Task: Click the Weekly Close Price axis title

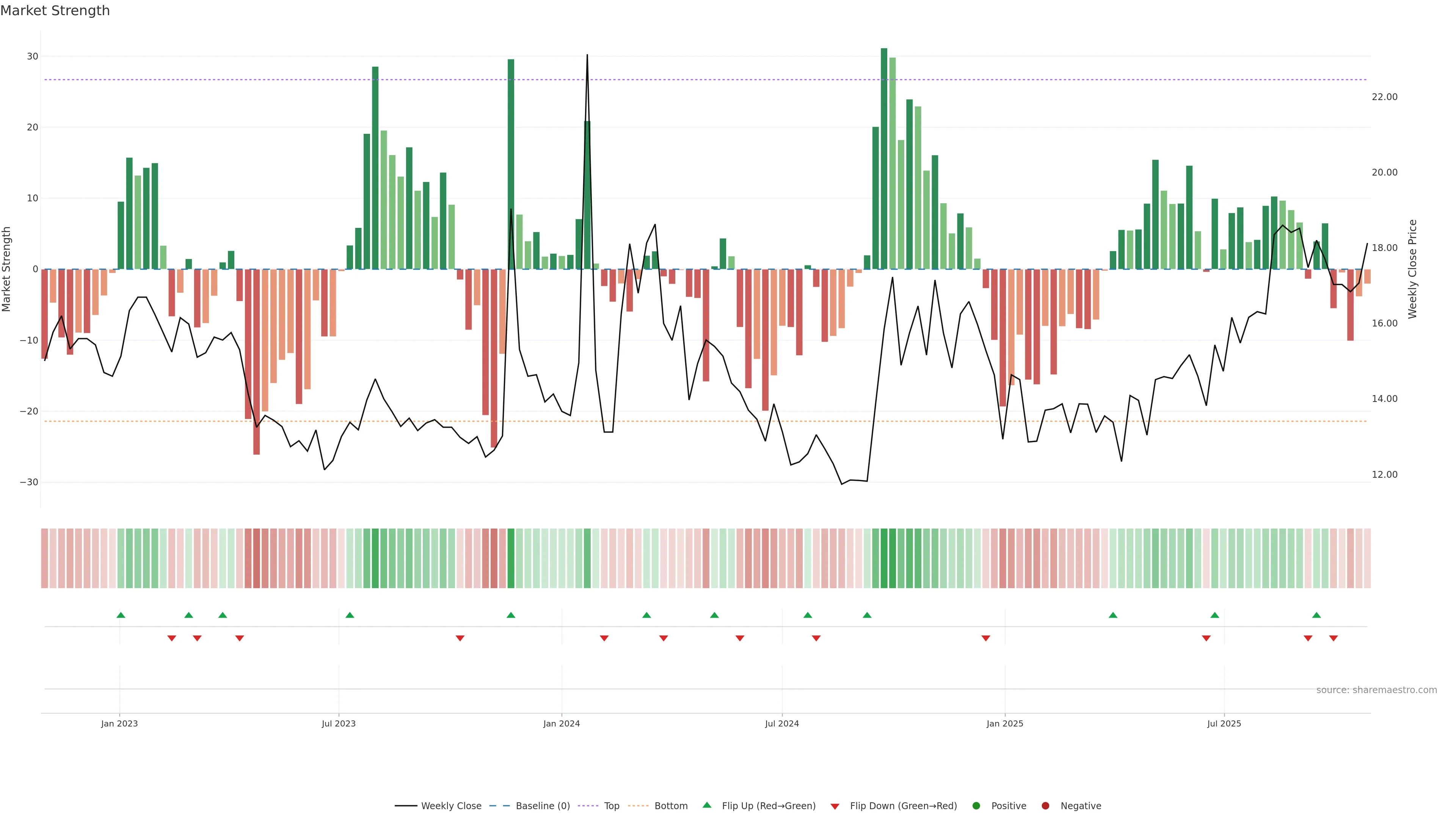Action: click(x=1412, y=269)
